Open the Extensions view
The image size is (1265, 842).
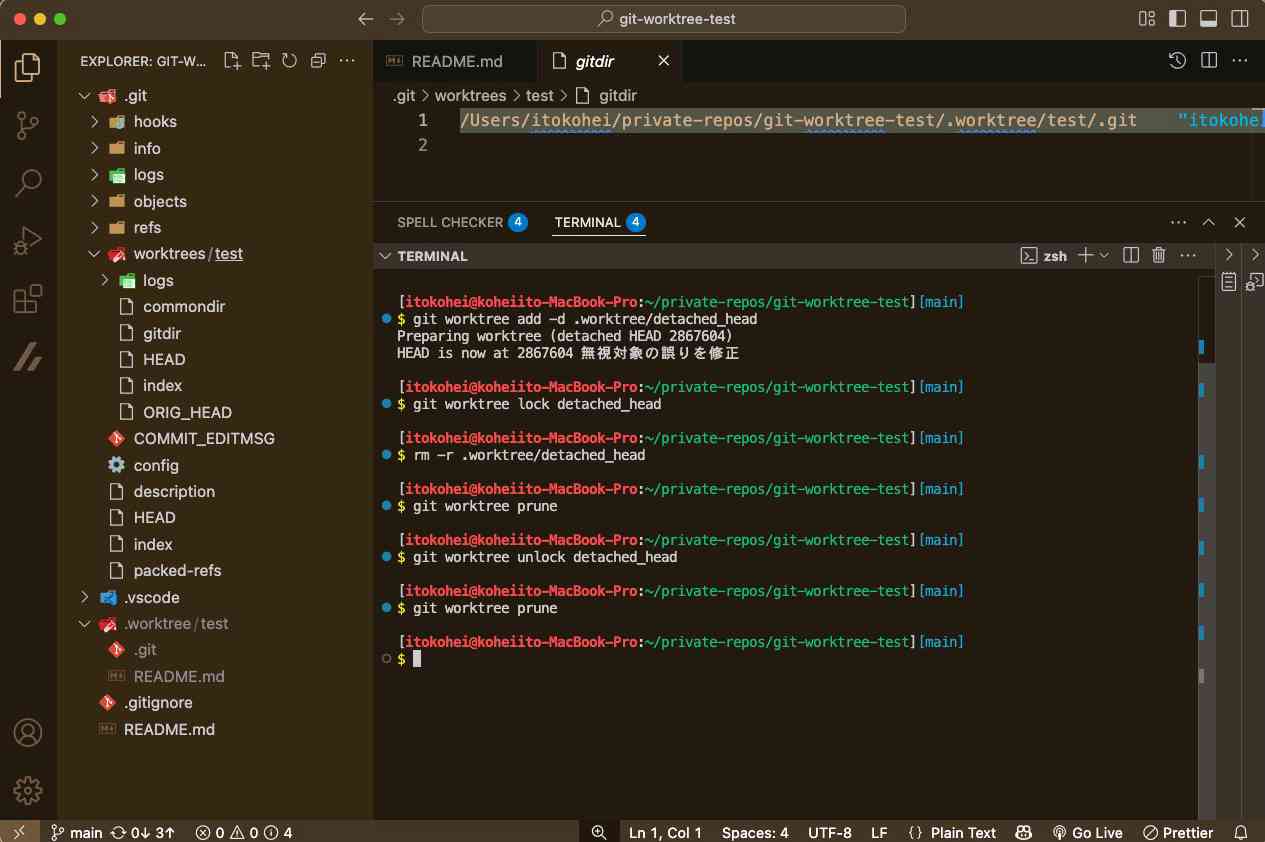tap(27, 299)
